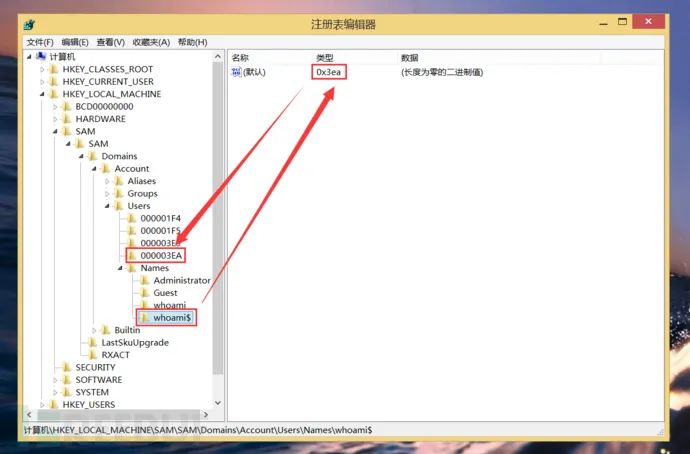Image resolution: width=690 pixels, height=454 pixels.
Task: Click the Aliases folder icon
Action: [x=118, y=181]
